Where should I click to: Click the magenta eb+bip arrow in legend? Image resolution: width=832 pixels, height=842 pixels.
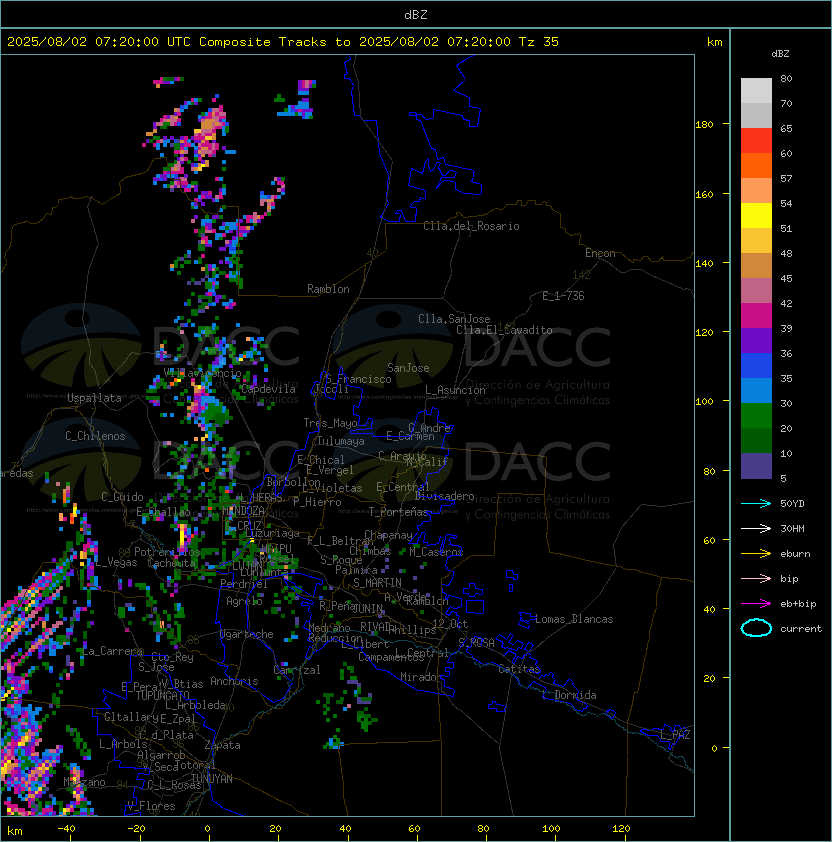pyautogui.click(x=756, y=604)
